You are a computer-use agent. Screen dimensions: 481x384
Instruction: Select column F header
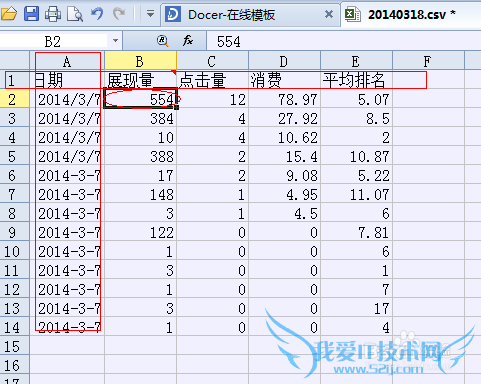click(x=428, y=61)
